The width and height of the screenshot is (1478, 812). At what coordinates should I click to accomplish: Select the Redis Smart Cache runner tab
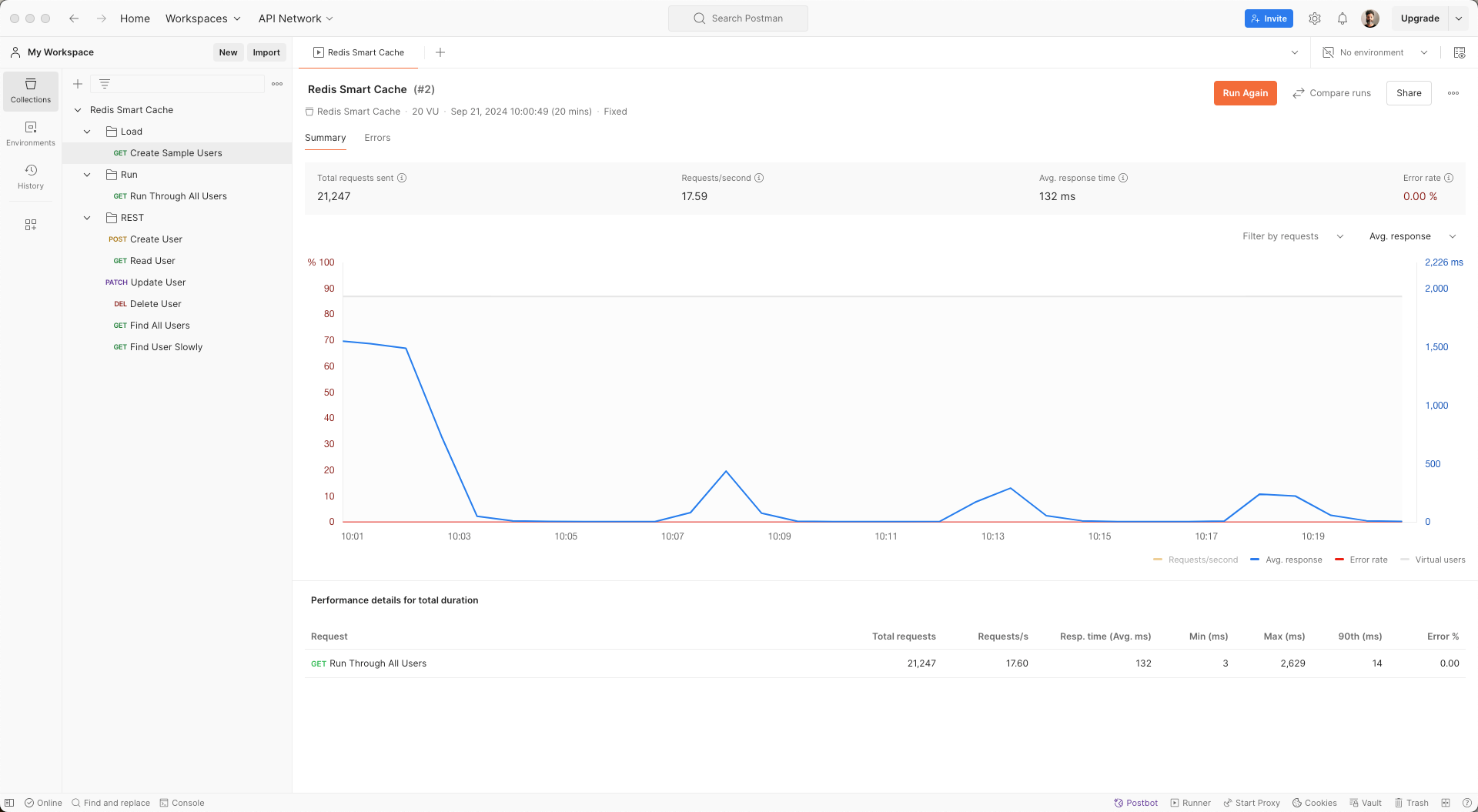click(x=359, y=52)
